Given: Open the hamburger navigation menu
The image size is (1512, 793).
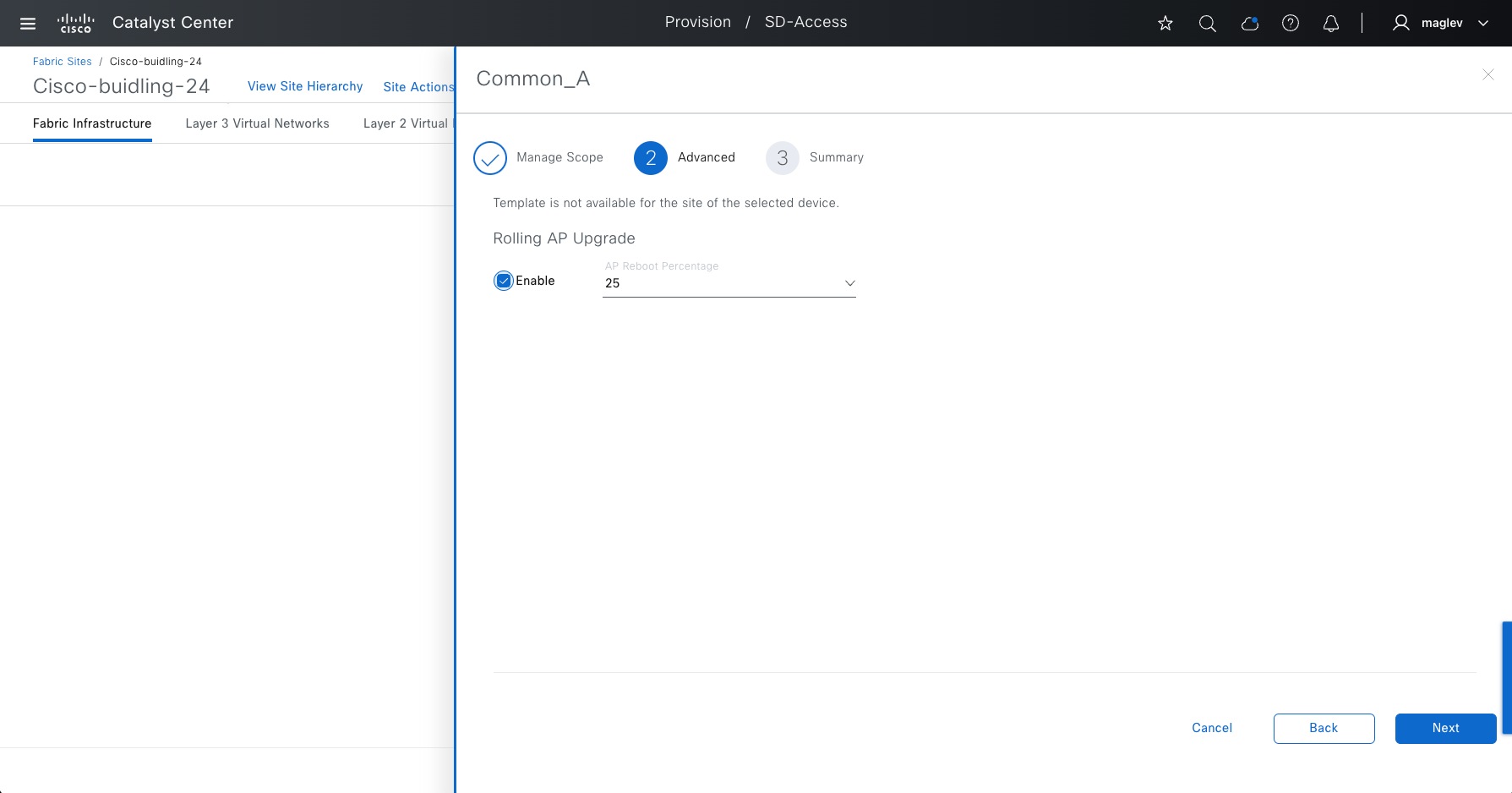Looking at the screenshot, I should click(28, 24).
